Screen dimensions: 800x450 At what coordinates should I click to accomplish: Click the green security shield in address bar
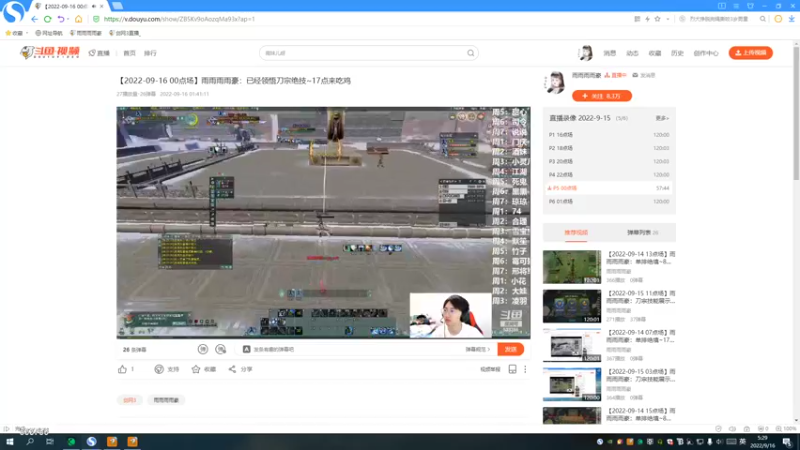(96, 19)
